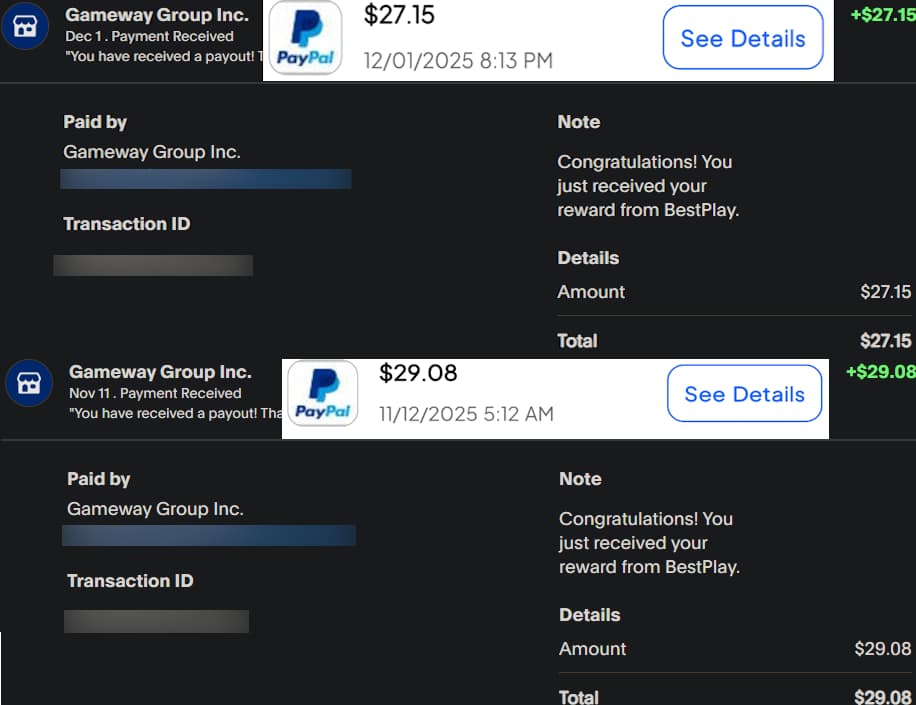Screen dimensions: 916x705
Task: Click the blurred payer email under the second Paid by
Action: pyautogui.click(x=208, y=535)
